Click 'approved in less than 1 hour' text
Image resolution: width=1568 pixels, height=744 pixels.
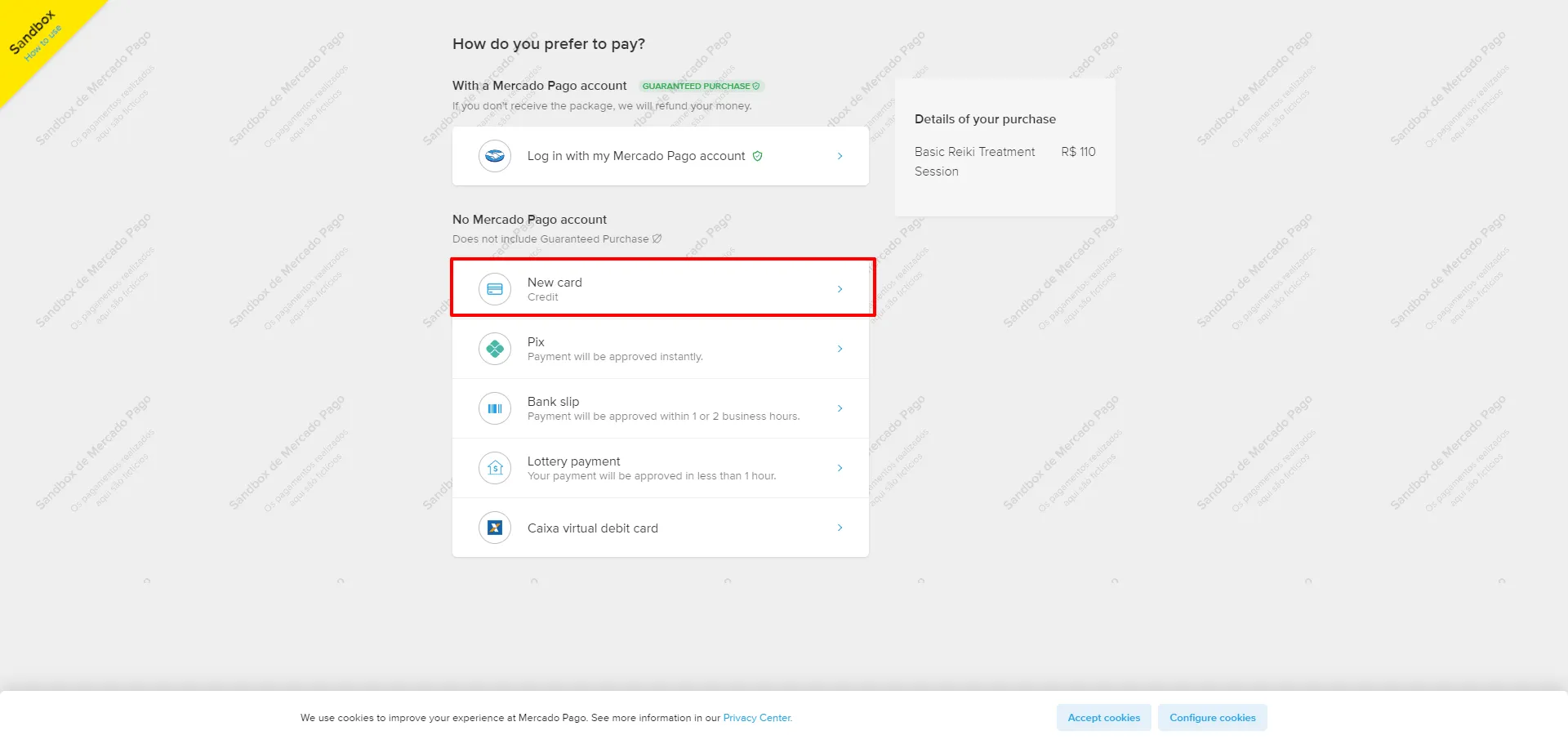704,476
